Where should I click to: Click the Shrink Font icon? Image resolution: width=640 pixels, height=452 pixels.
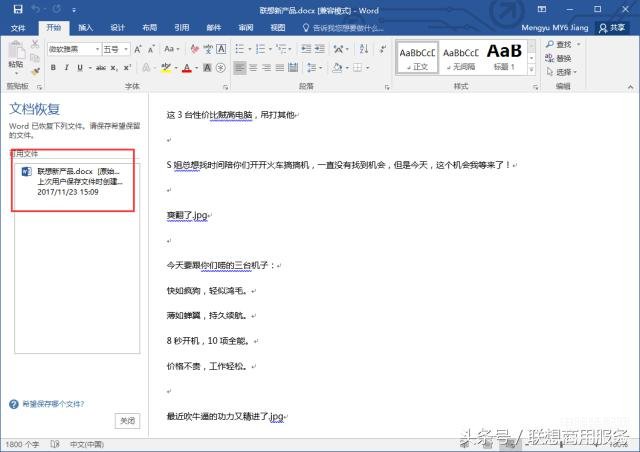point(151,49)
